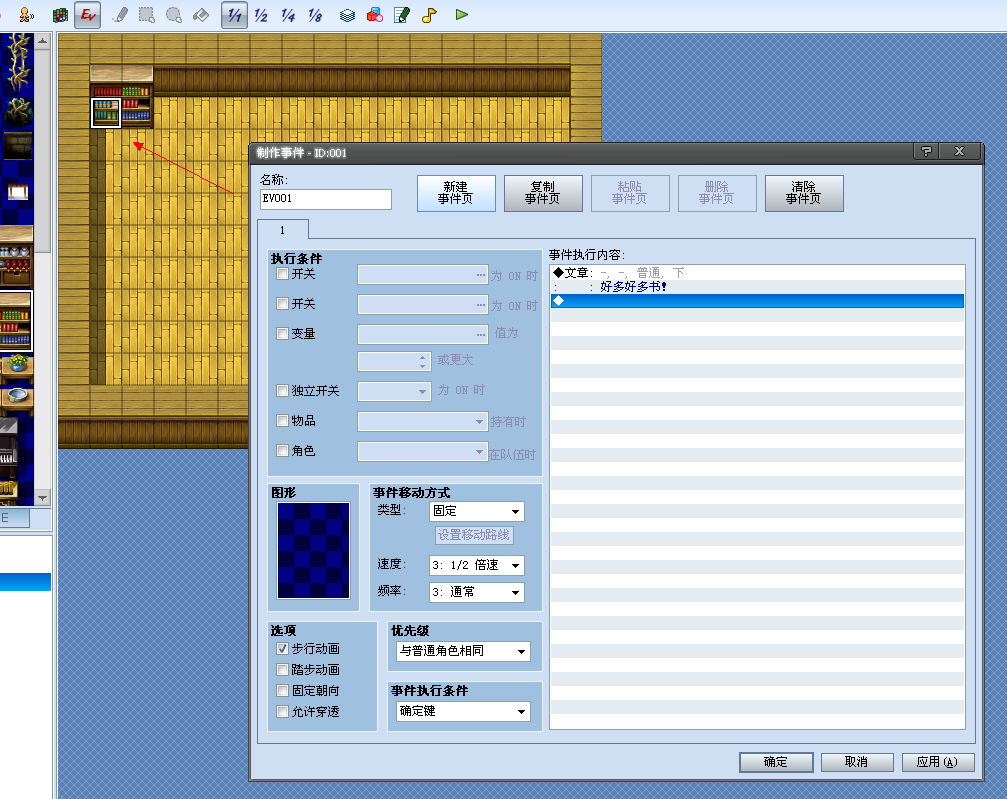Click the 名称 event name field EV001
The width and height of the screenshot is (1007, 799).
pyautogui.click(x=326, y=198)
